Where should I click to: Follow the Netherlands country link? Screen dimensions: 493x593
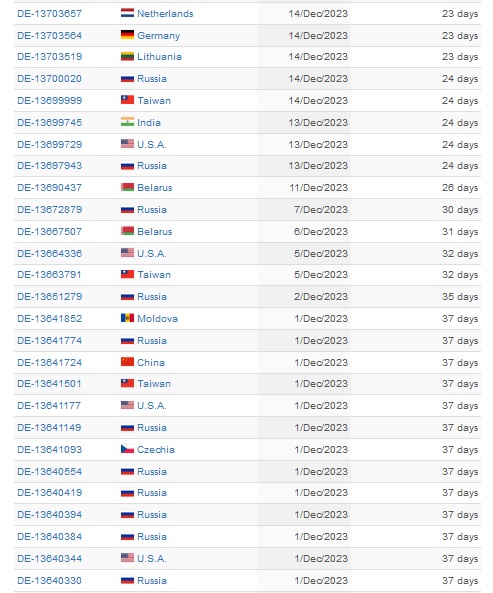tap(165, 14)
